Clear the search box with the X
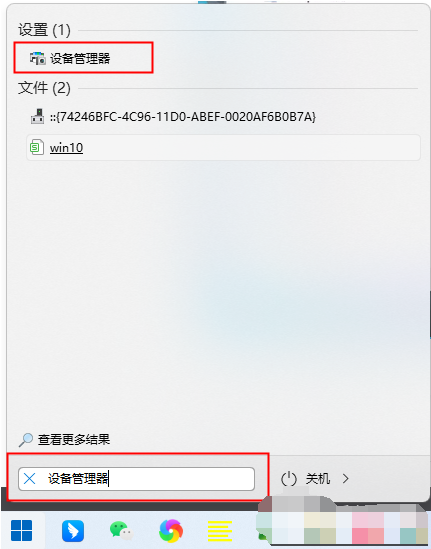Viewport: 431px width, 549px height. (x=29, y=478)
